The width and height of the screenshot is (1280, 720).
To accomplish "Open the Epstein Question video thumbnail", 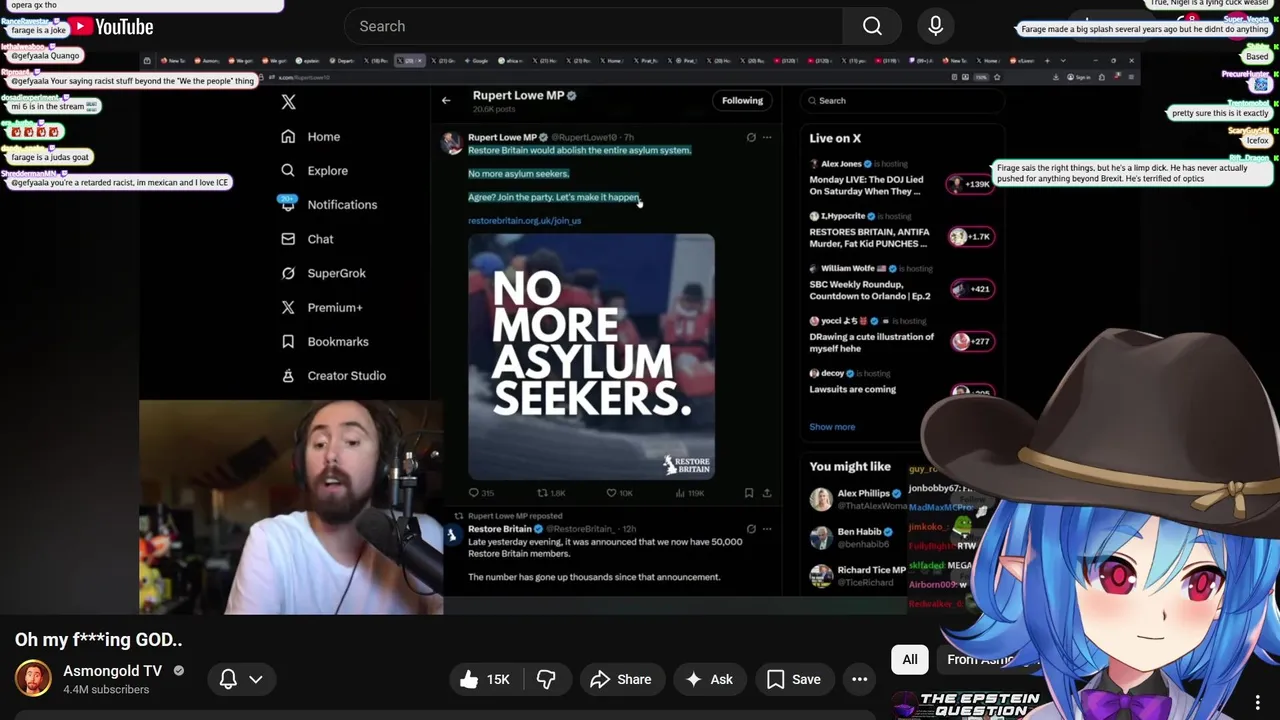I will (966, 704).
